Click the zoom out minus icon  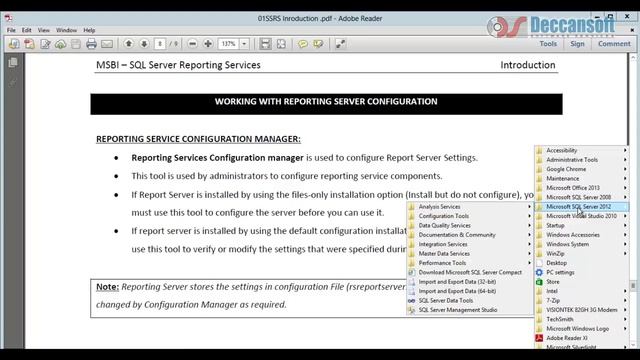click(x=193, y=44)
